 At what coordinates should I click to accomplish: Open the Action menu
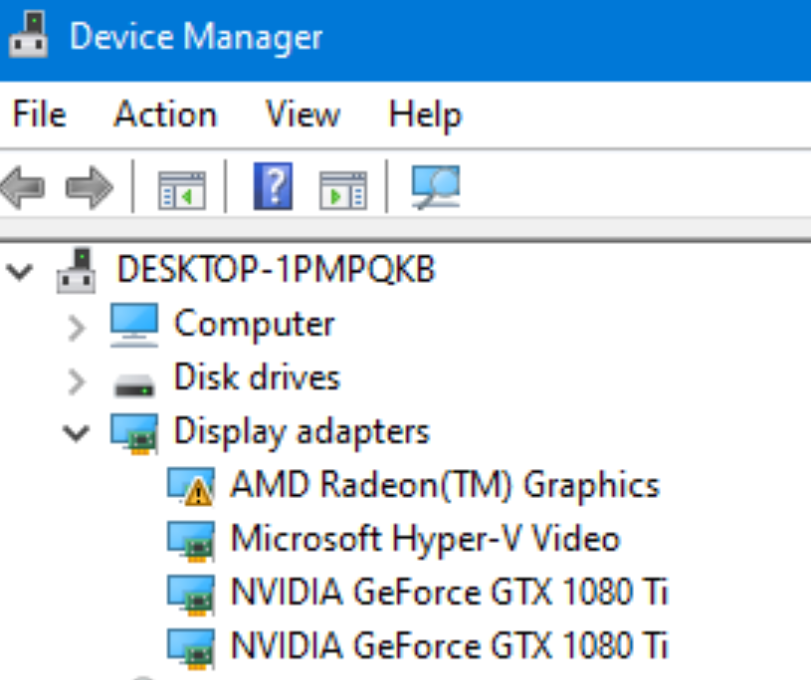[x=165, y=114]
